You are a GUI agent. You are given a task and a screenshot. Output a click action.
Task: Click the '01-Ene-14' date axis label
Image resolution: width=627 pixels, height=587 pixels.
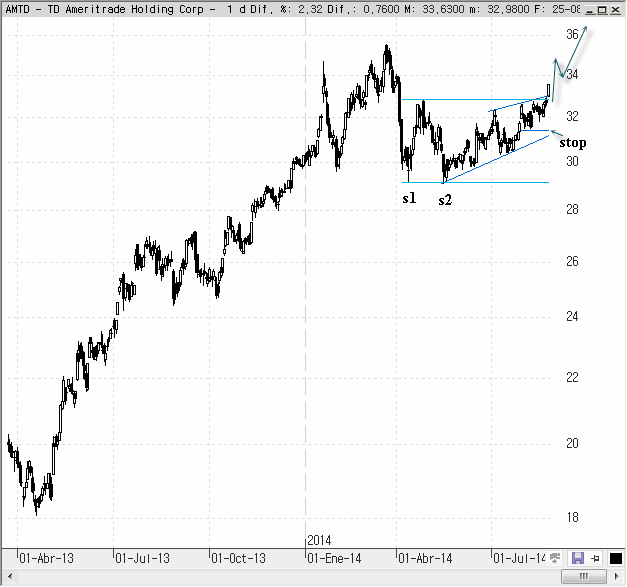point(334,558)
